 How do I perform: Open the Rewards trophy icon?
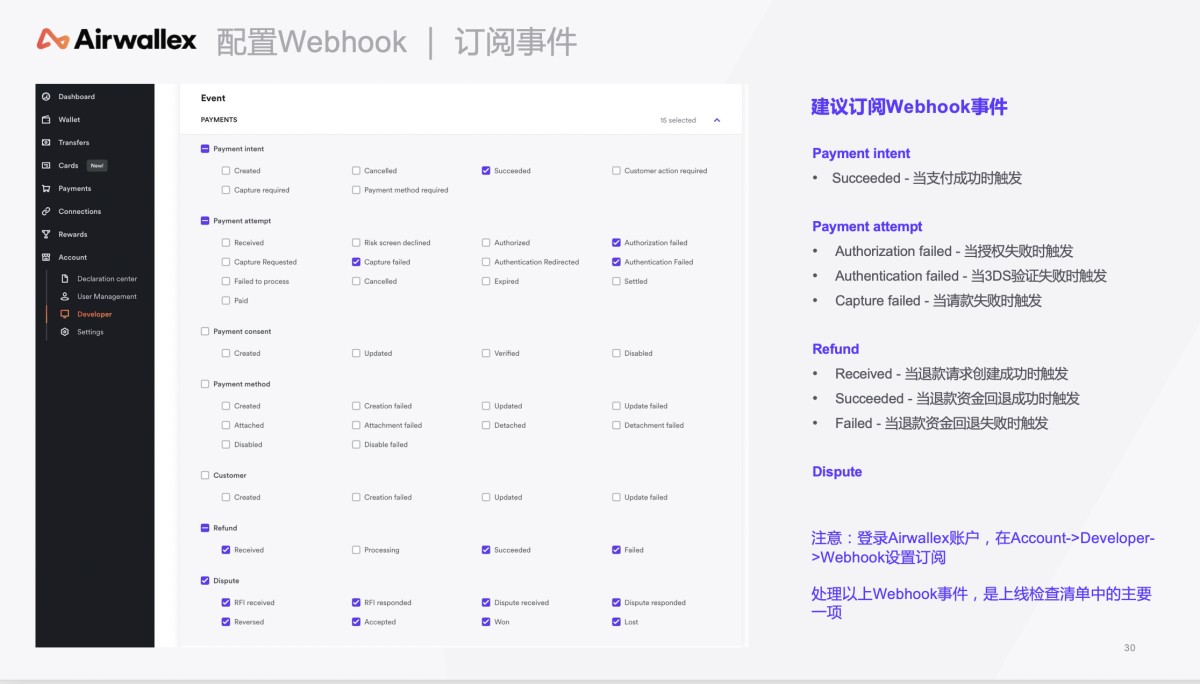46,235
